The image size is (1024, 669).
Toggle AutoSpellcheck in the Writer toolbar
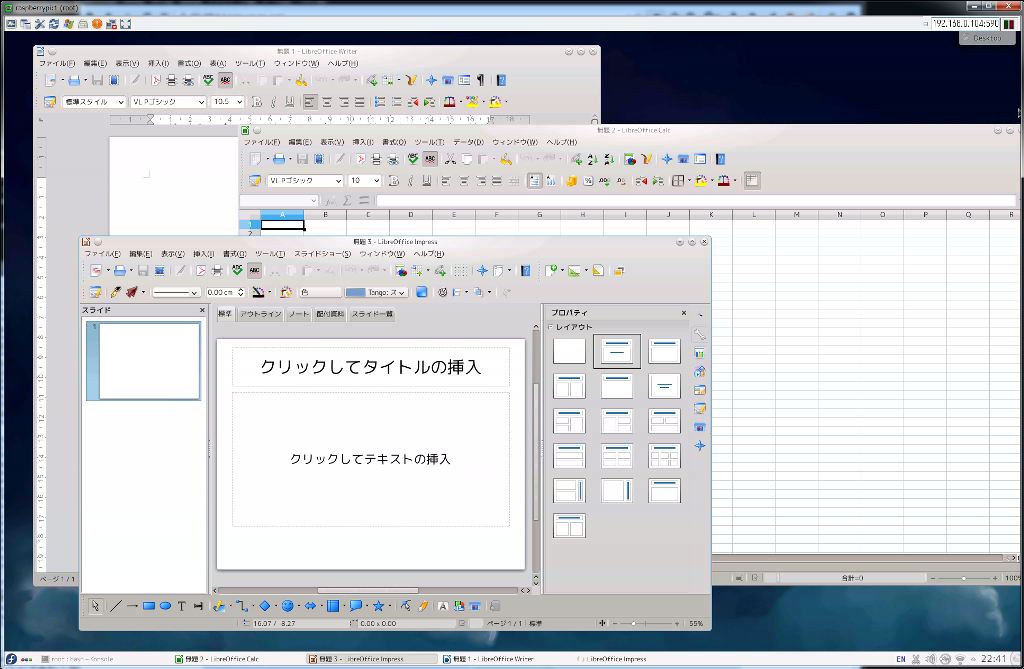(225, 80)
